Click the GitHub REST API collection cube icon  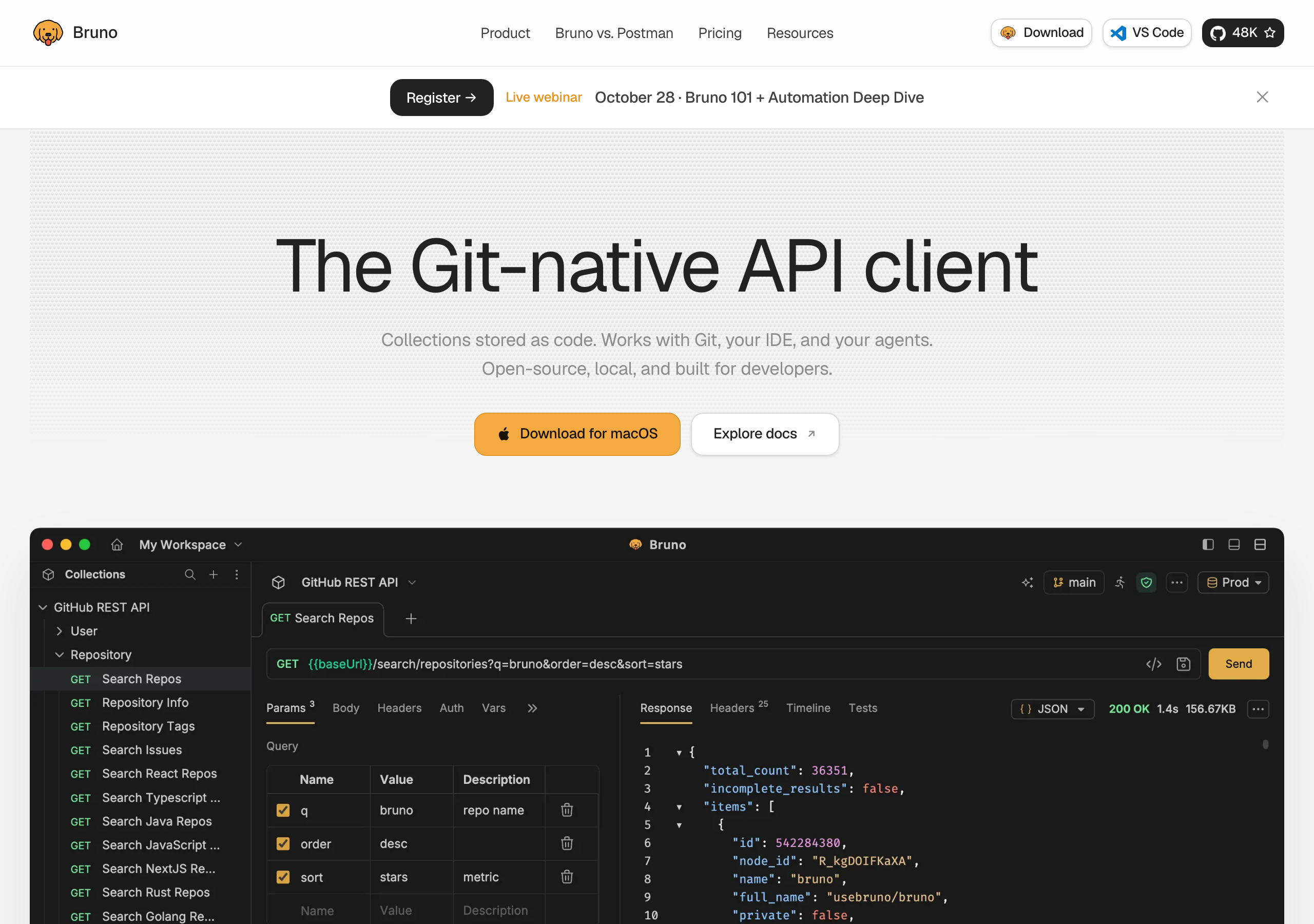(x=278, y=582)
